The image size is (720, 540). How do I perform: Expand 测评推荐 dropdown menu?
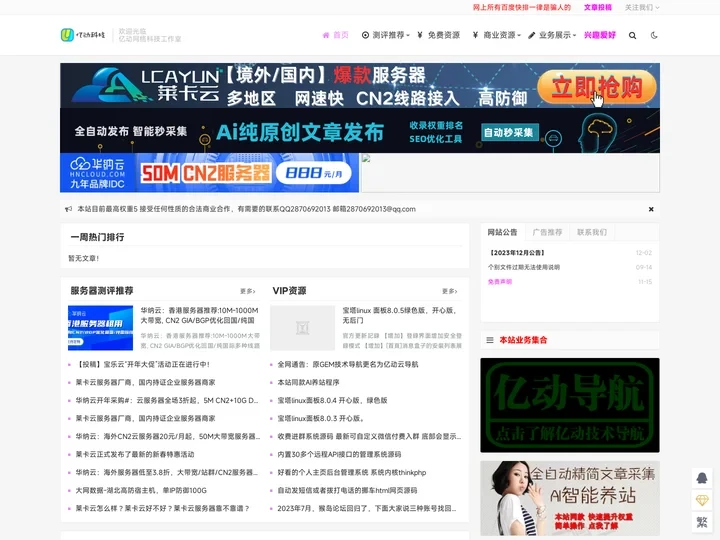click(x=386, y=35)
